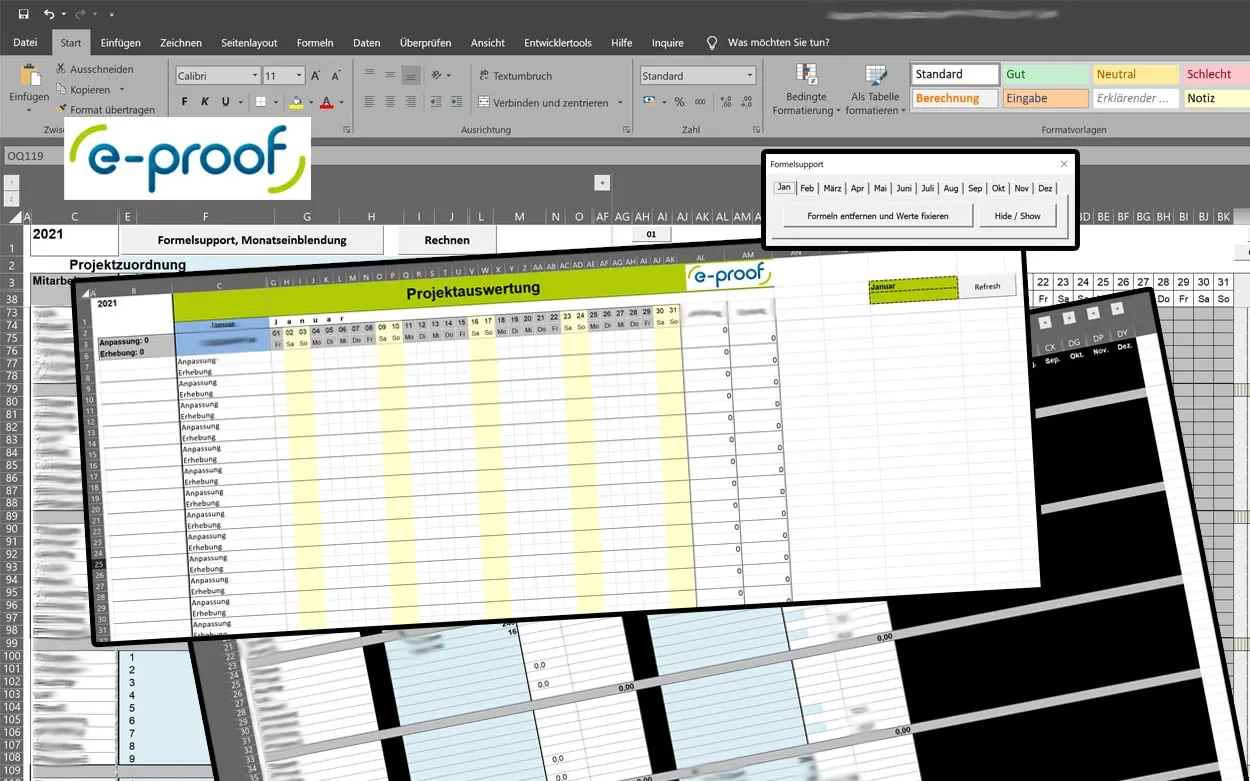Open the Calibri font name dropdown
Viewport: 1250px width, 781px height.
tap(253, 76)
